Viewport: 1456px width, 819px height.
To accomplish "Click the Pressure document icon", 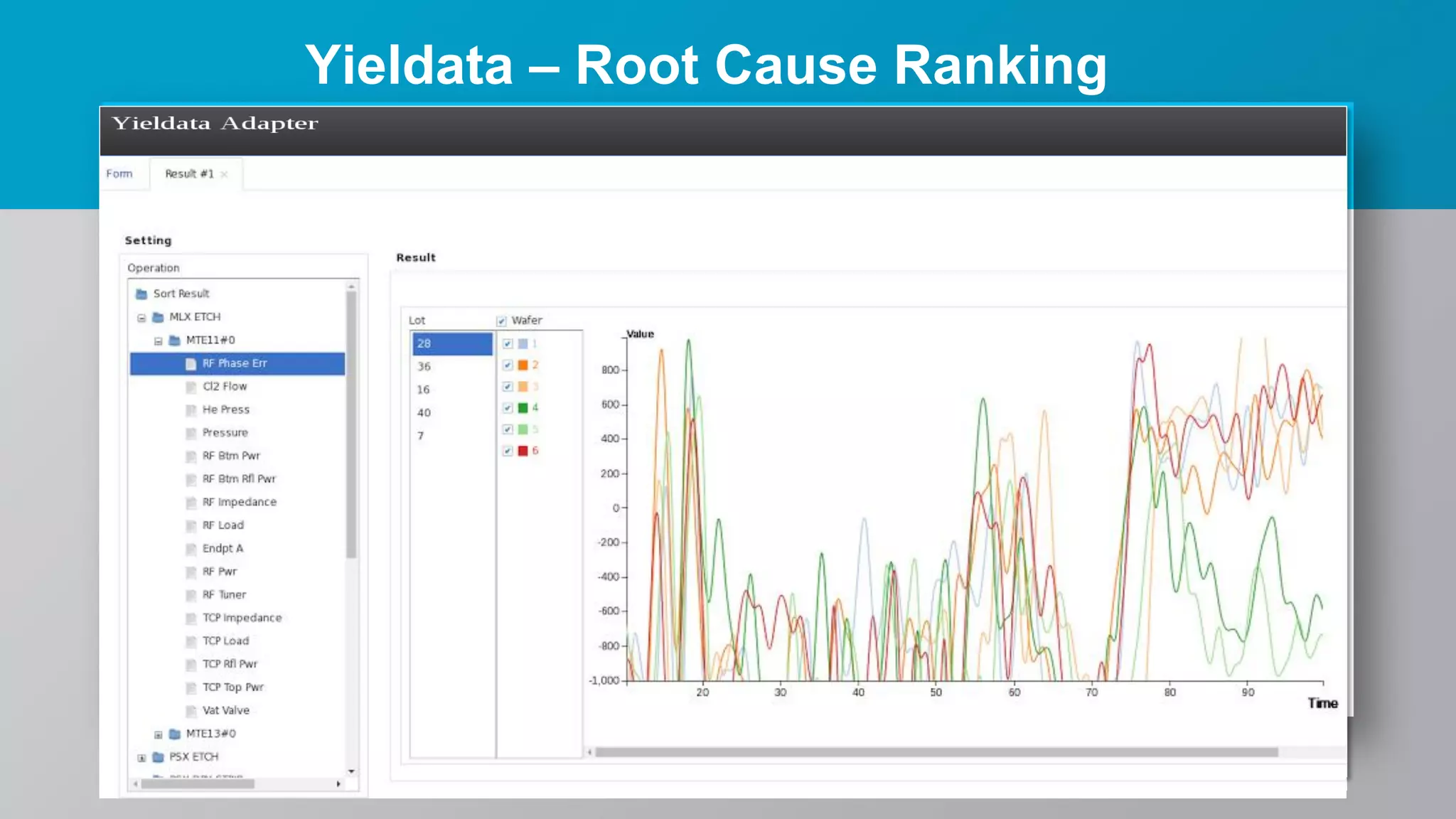I will pyautogui.click(x=191, y=433).
